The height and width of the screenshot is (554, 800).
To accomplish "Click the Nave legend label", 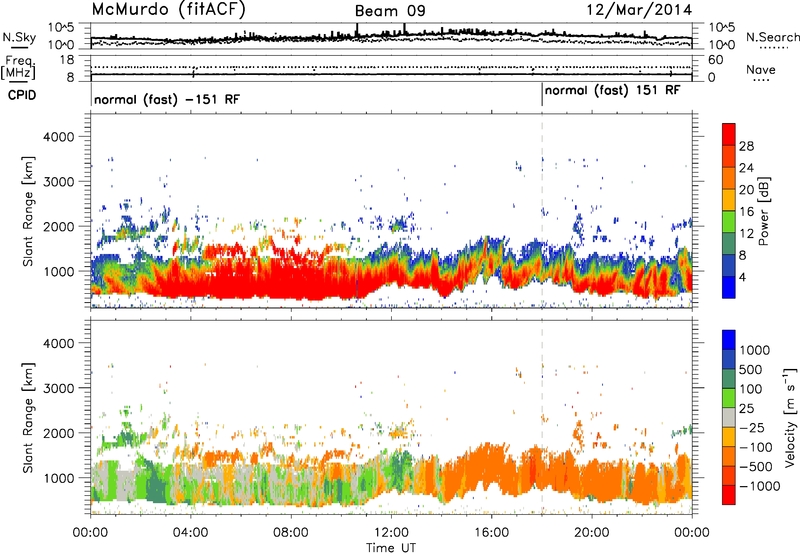I will coord(761,69).
